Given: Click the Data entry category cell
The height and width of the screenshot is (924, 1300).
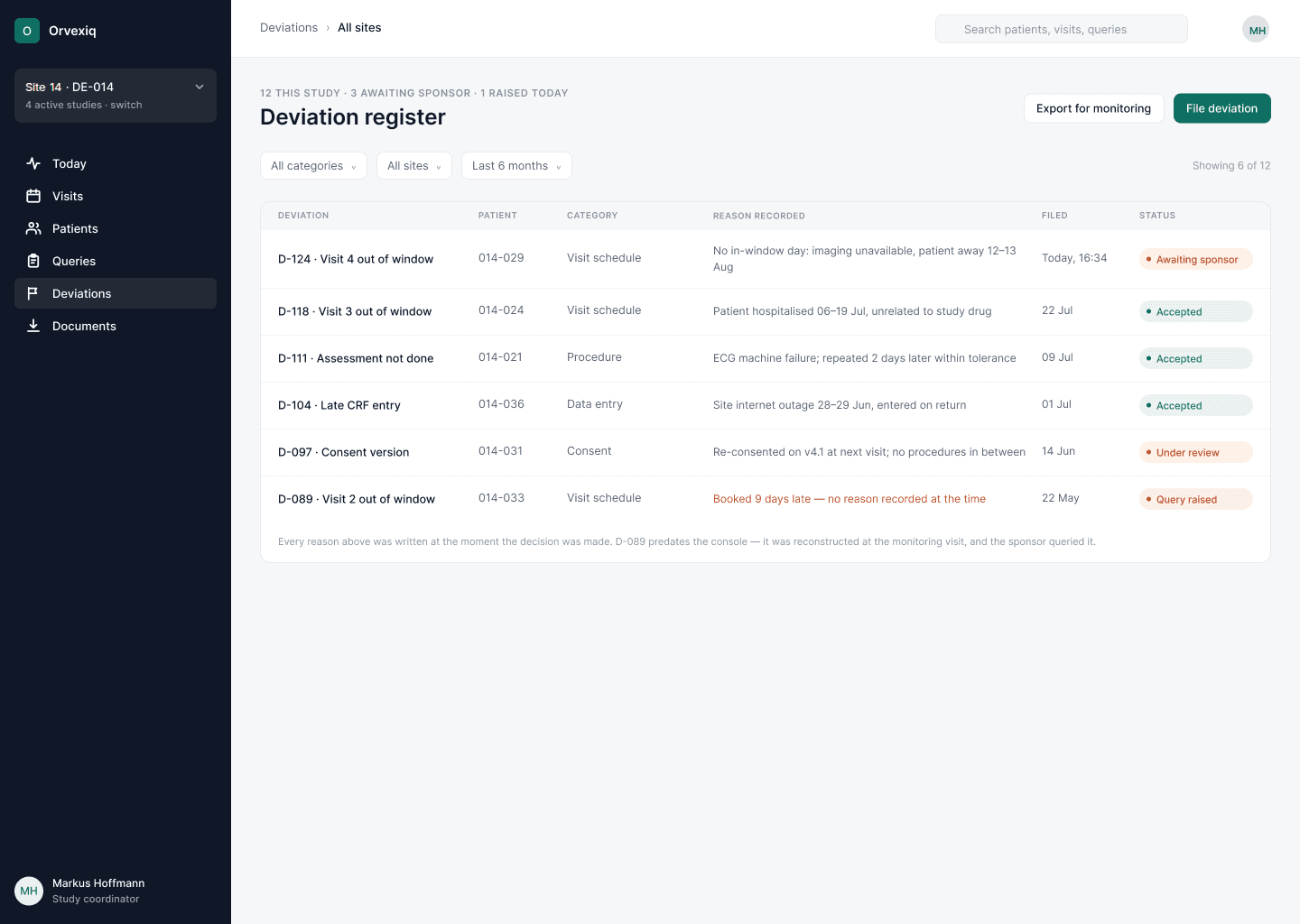Looking at the screenshot, I should pos(595,404).
